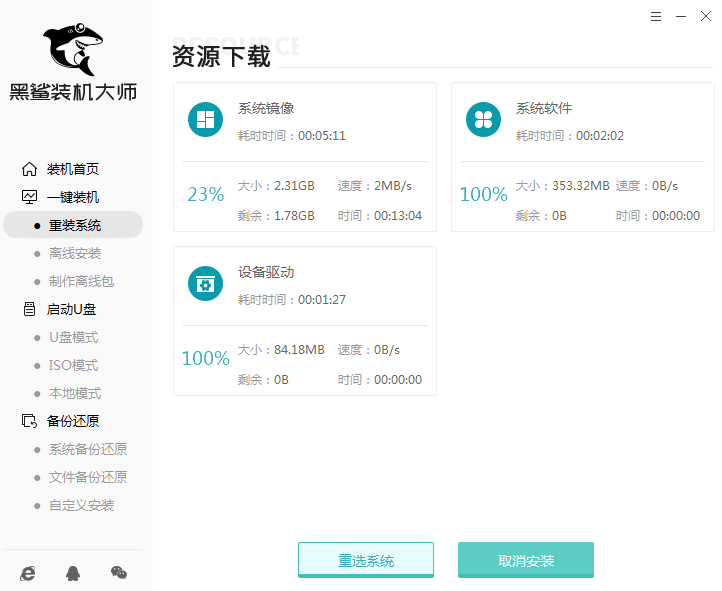This screenshot has height=591, width=722.
Task: Click the 设备驱动 title
Action: 266,272
